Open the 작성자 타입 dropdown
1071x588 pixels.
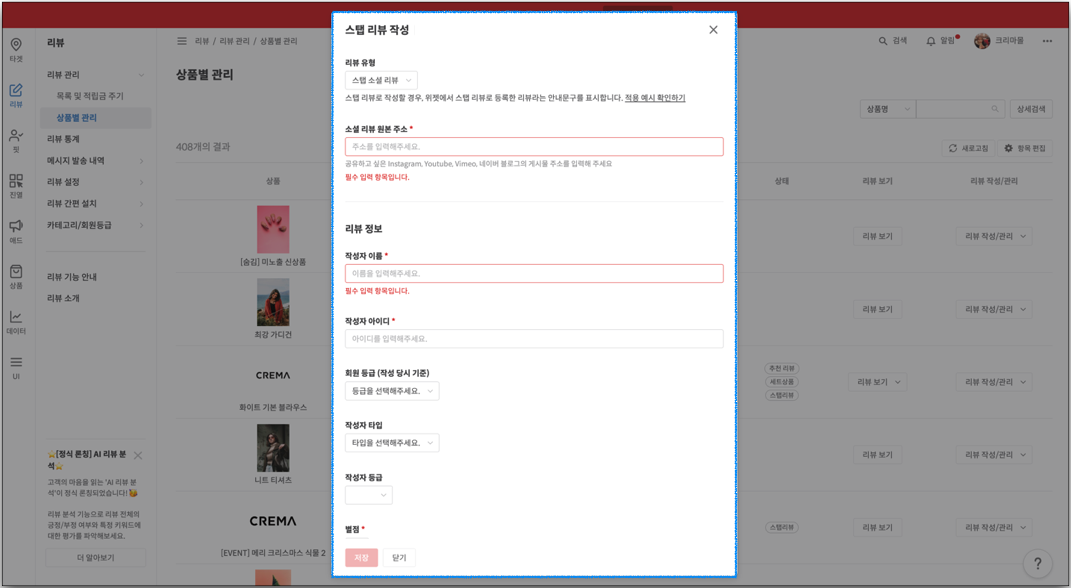tap(392, 441)
